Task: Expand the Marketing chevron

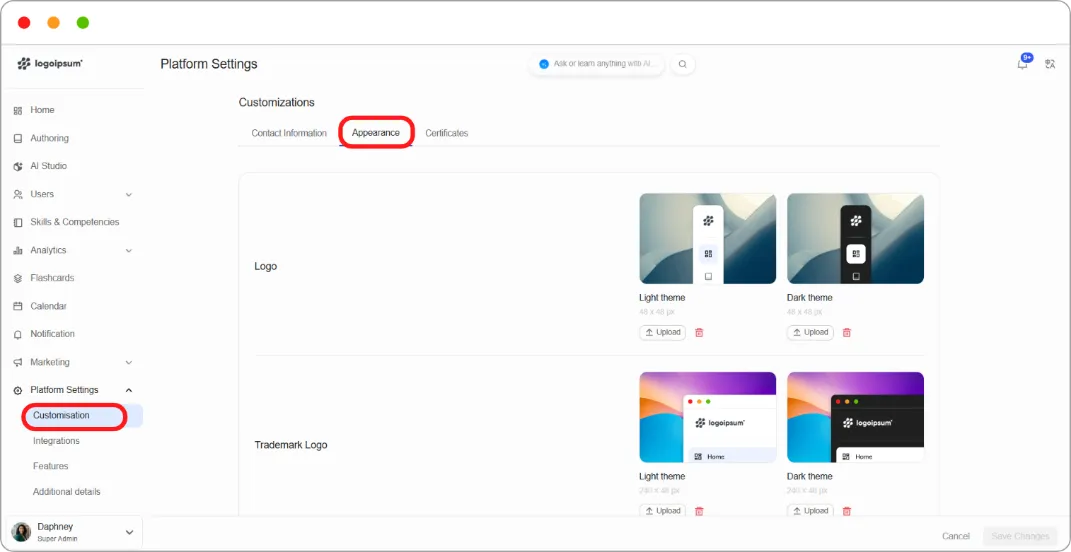Action: [x=128, y=363]
